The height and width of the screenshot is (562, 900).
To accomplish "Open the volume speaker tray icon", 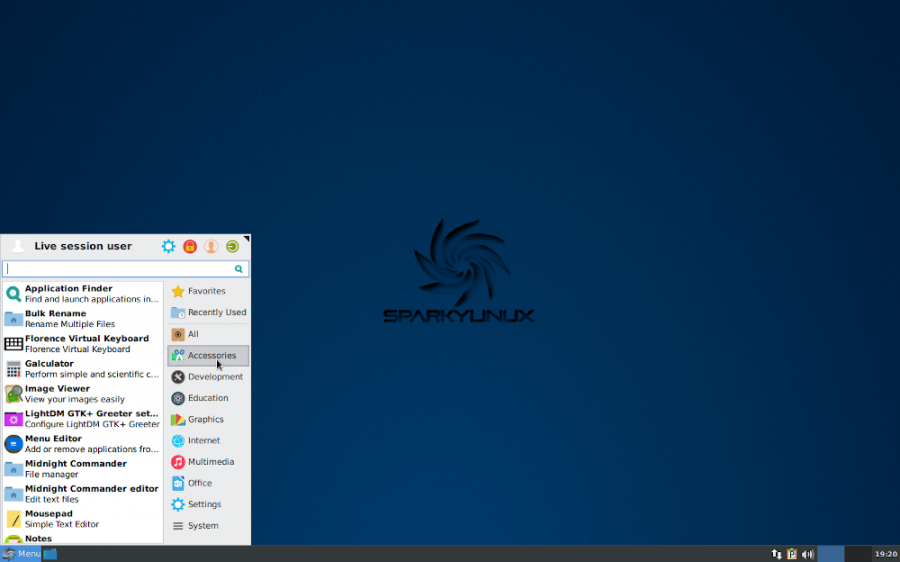I will pos(808,554).
